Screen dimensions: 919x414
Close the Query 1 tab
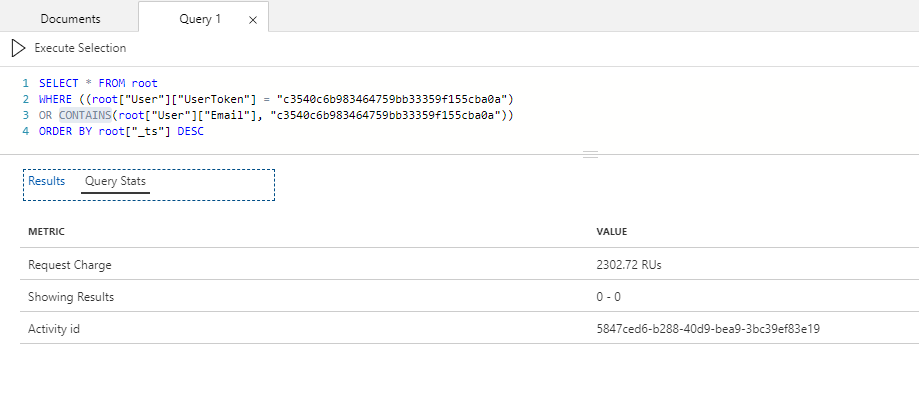(x=251, y=19)
